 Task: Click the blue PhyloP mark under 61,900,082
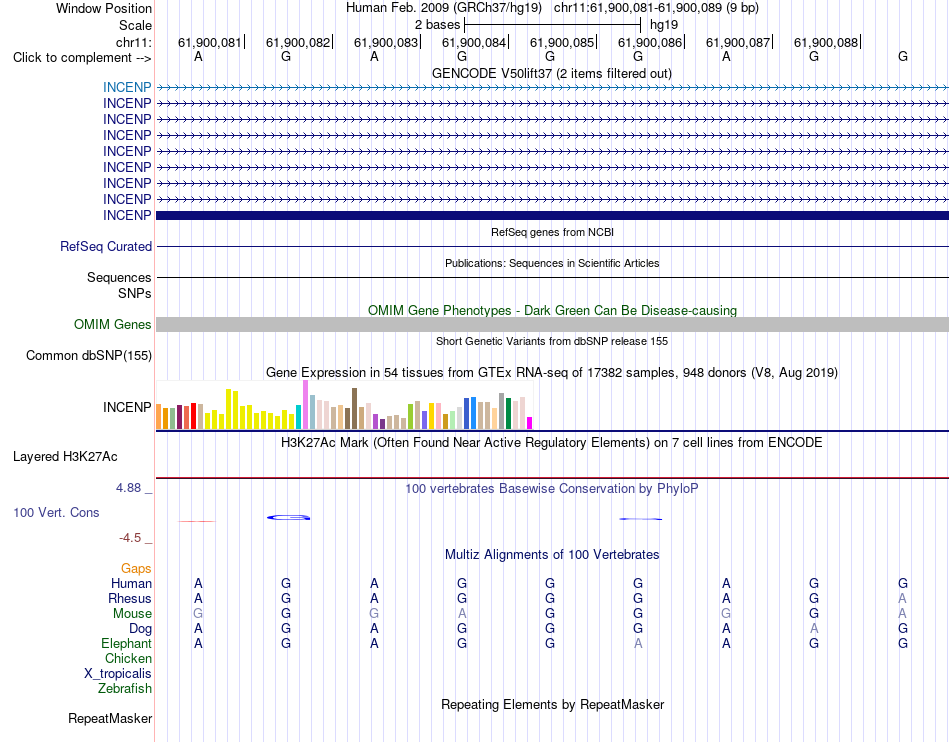point(288,517)
